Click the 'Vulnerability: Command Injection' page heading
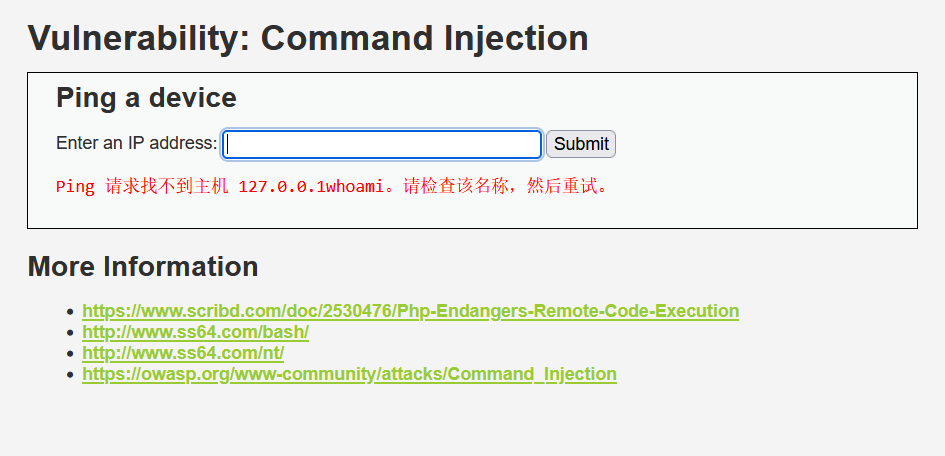The image size is (945, 456). coord(308,39)
